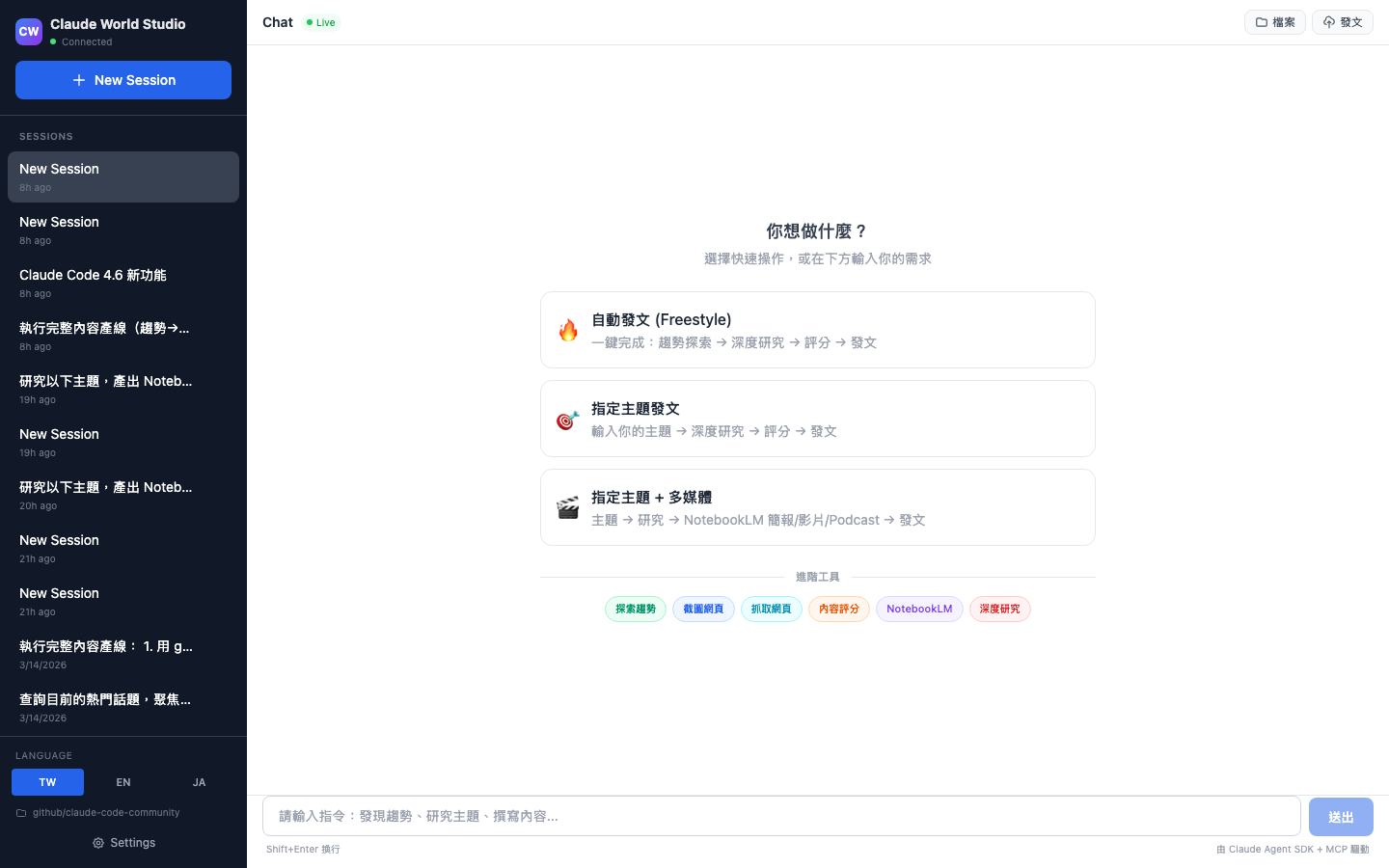Screen dimensions: 1389x868
Task: Switch language to TW
Action: pos(47,782)
